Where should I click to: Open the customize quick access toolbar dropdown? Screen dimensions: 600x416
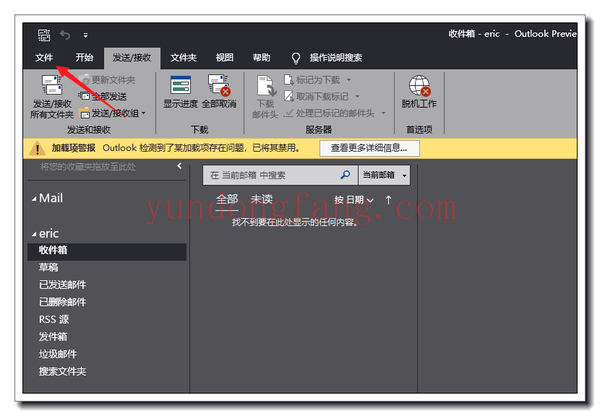click(x=86, y=36)
